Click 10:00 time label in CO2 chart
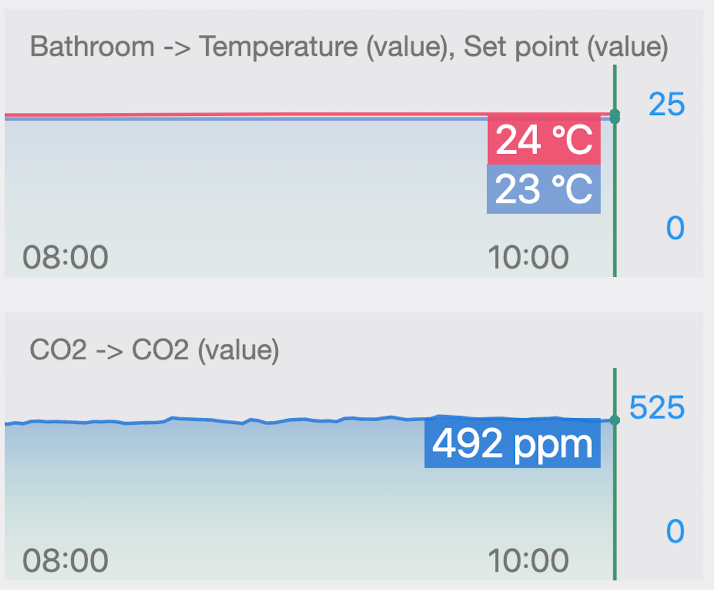This screenshot has height=590, width=714. pos(528,561)
